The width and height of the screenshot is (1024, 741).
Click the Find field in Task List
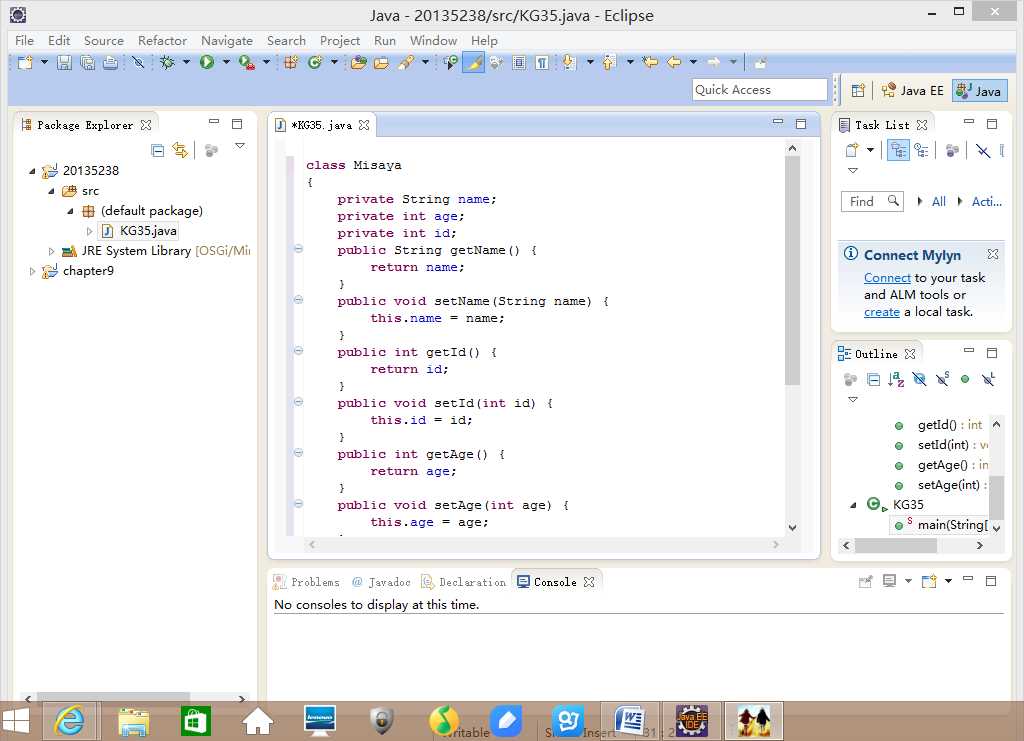(872, 202)
